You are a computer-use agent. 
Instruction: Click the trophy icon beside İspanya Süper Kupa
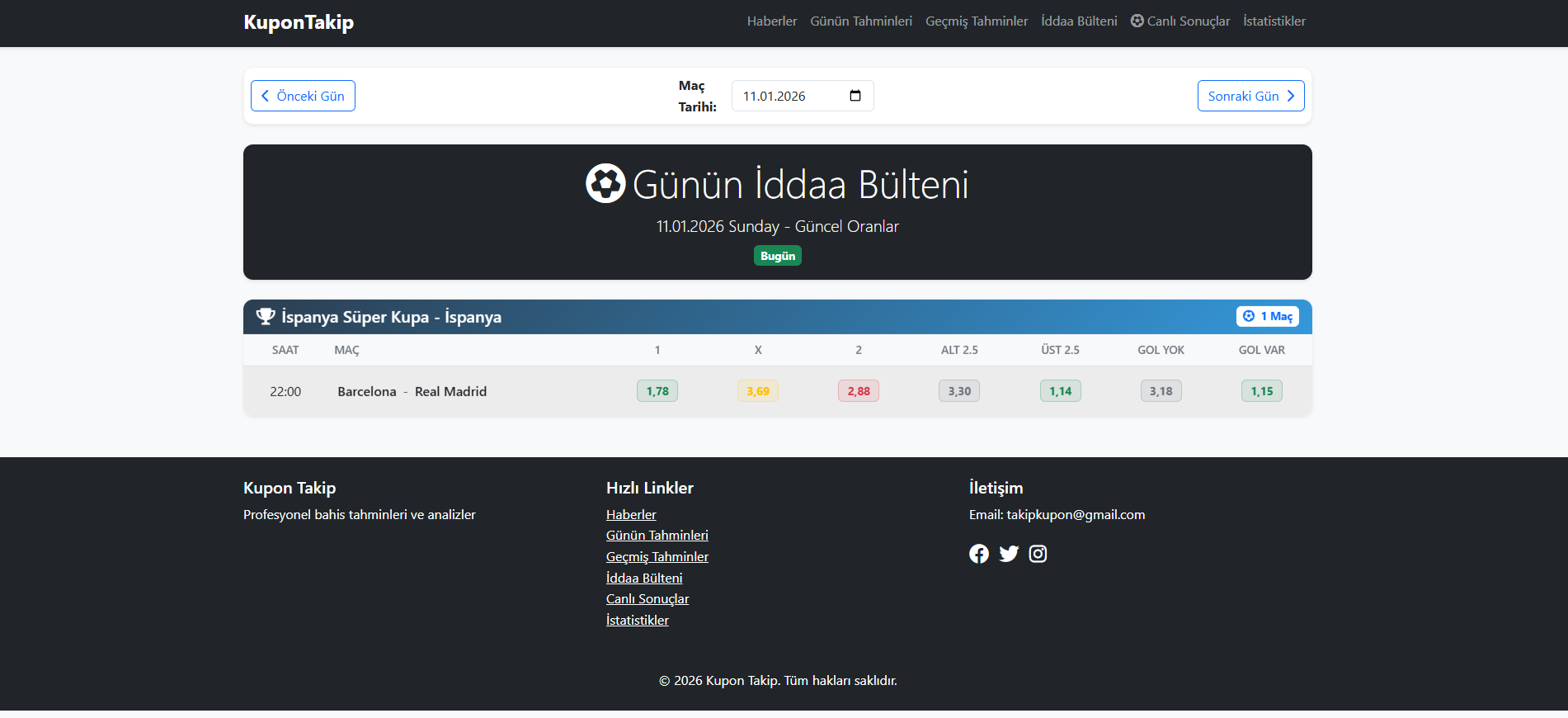point(266,317)
